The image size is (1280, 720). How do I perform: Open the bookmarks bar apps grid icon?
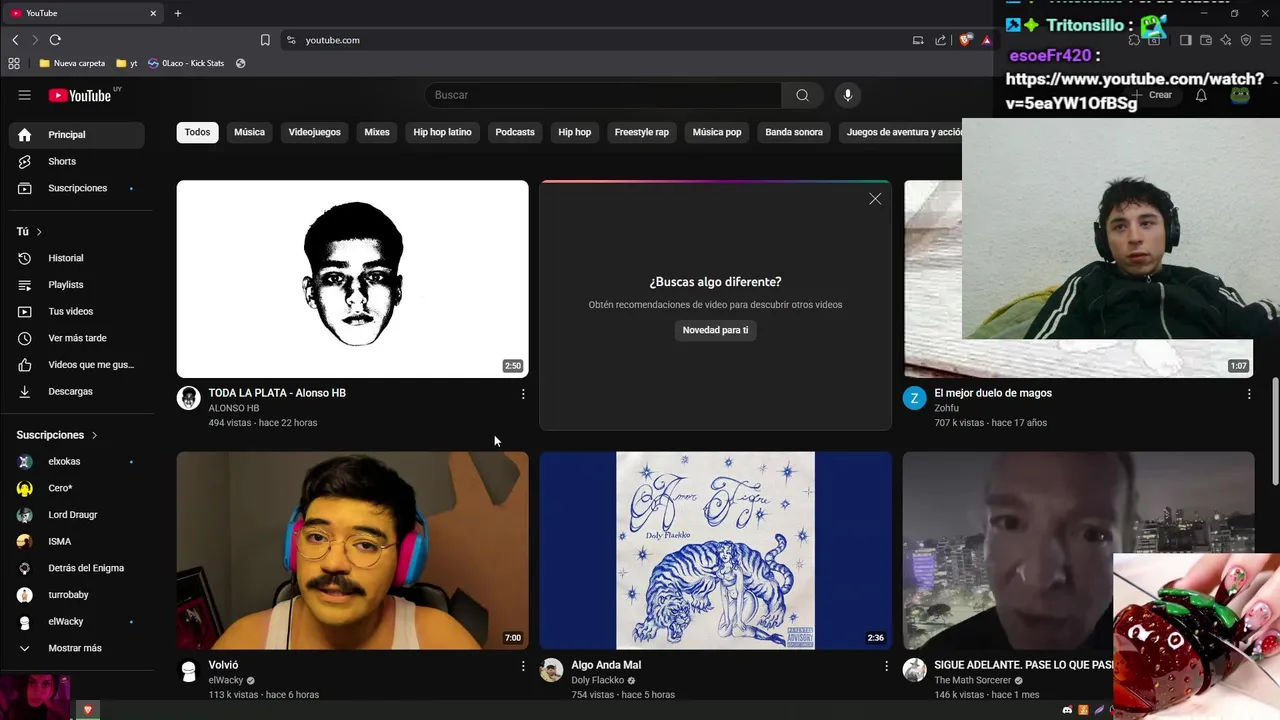(14, 63)
